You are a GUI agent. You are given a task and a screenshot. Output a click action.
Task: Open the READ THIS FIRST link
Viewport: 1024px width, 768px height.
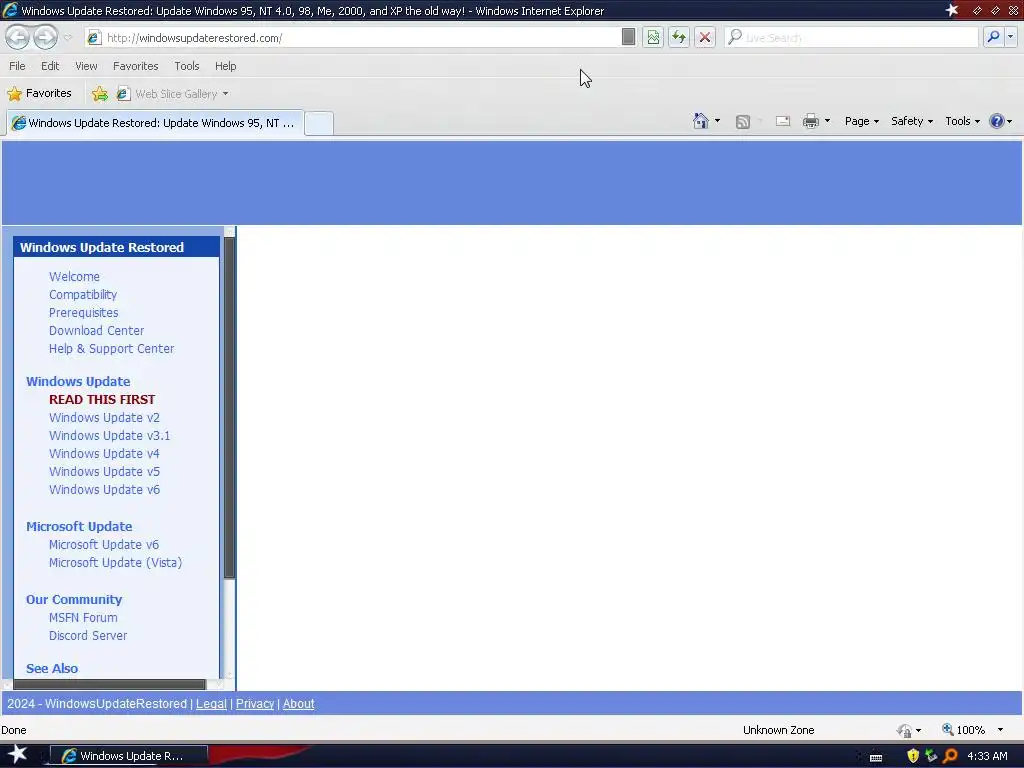(102, 399)
